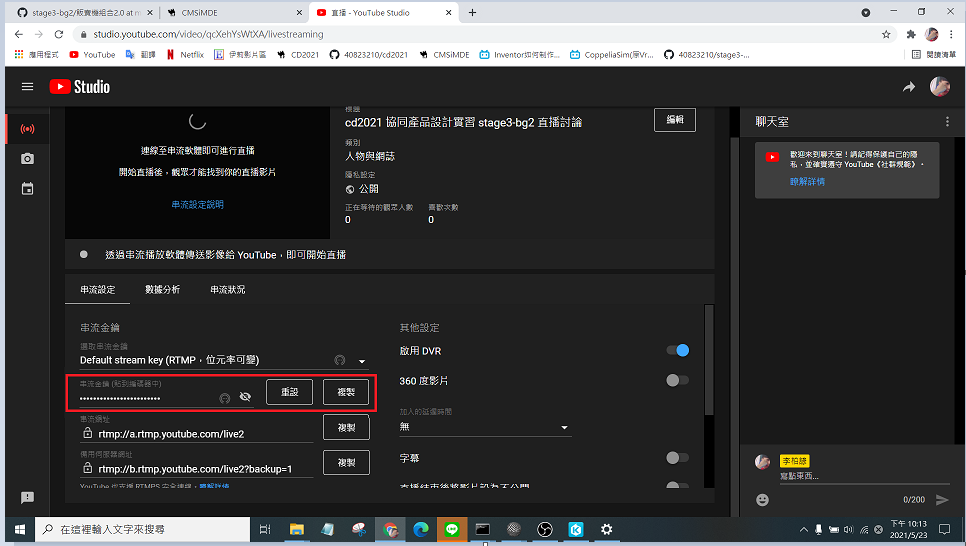The height and width of the screenshot is (546, 966).
Task: Click 重設 to reset the stream key
Action: pos(289,392)
